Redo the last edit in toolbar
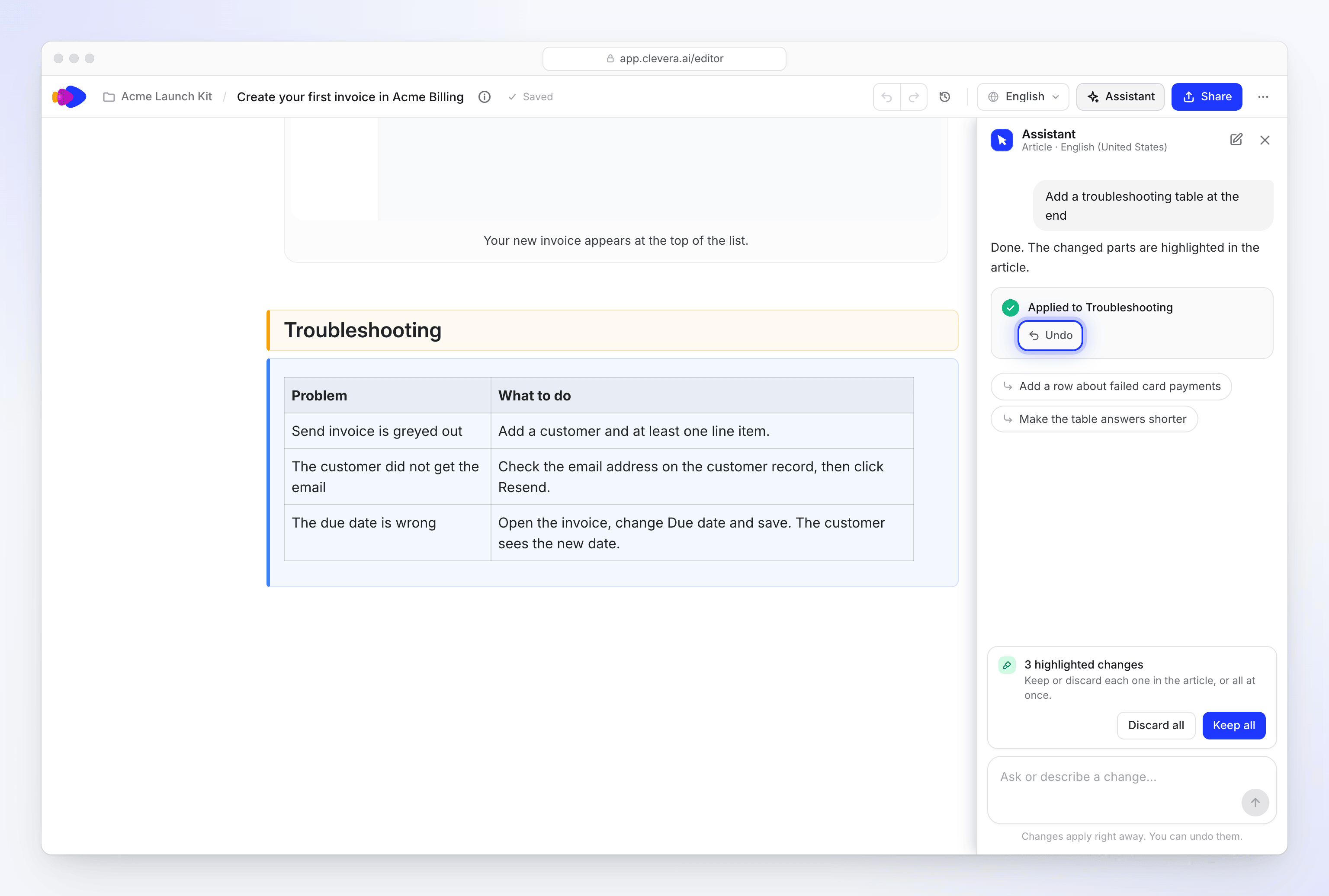 pos(913,97)
